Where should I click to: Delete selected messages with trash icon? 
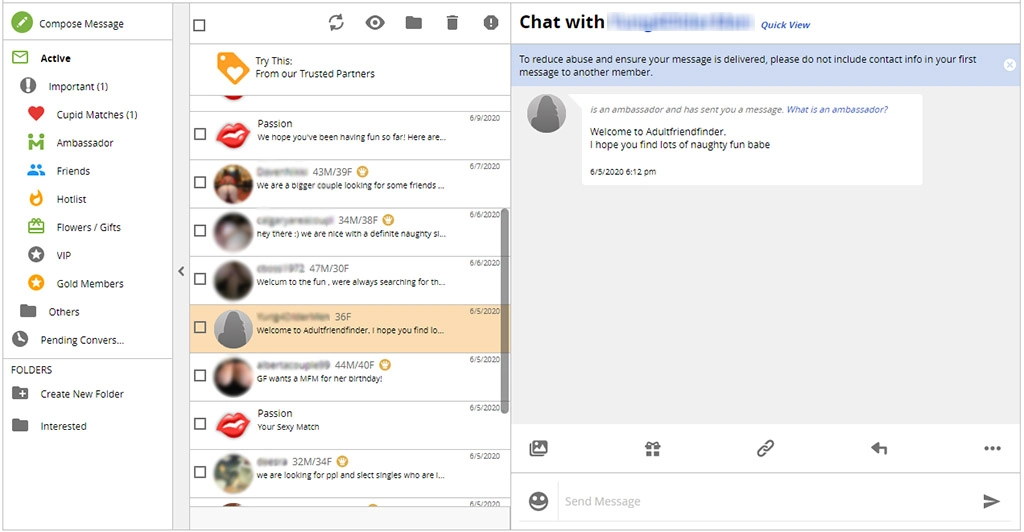pyautogui.click(x=452, y=23)
